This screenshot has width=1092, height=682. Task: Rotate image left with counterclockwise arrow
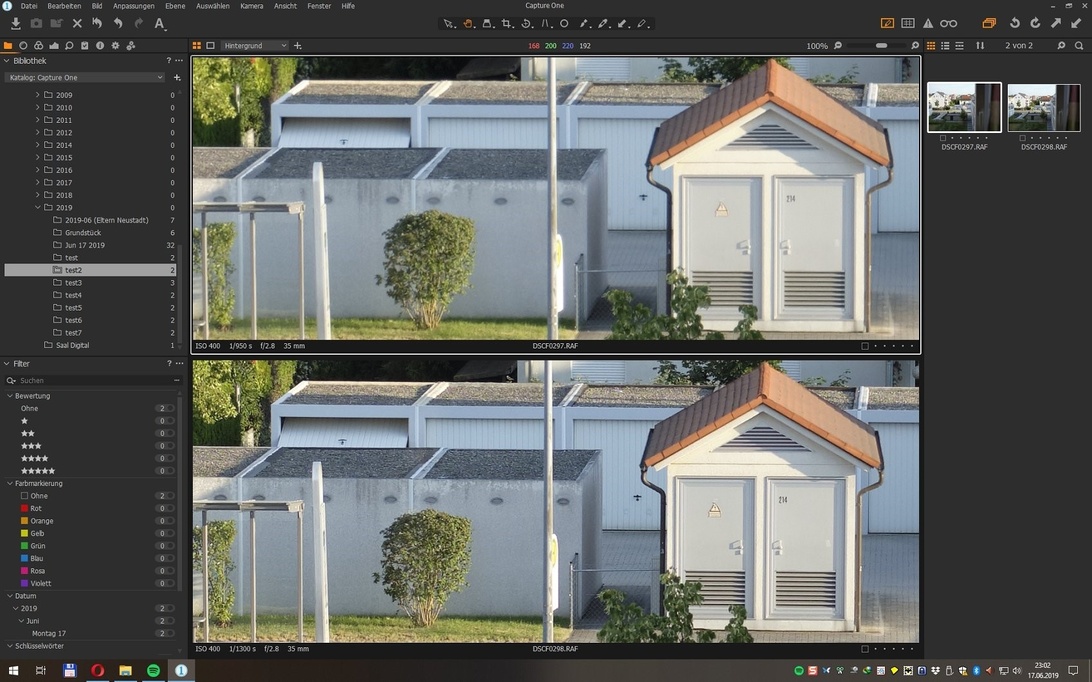1014,23
